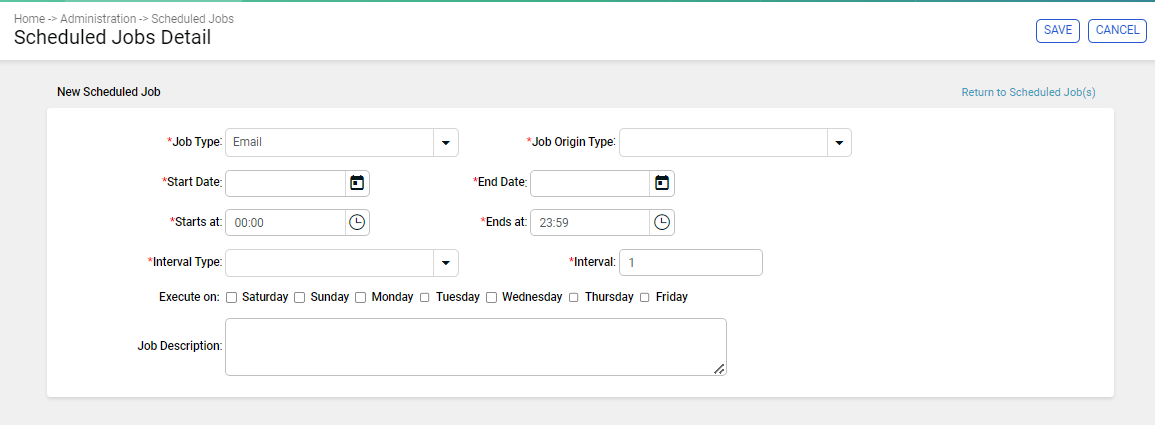Open the Ends at clock picker
1155x425 pixels.
click(x=661, y=222)
